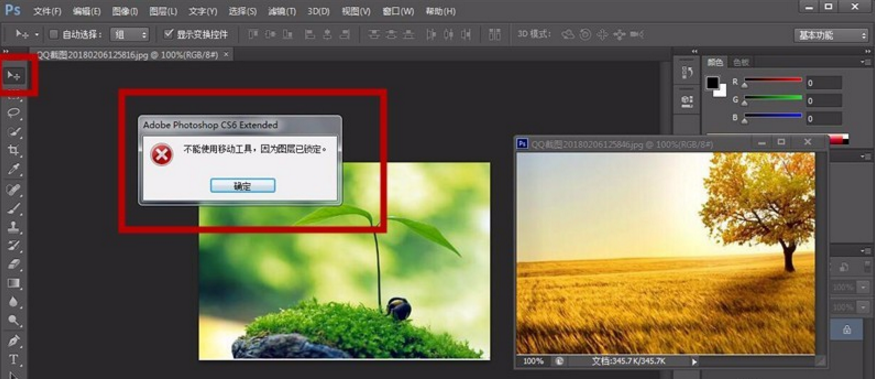Viewport: 875px width, 379px height.
Task: Click the 3D rotate mode icon
Action: click(568, 35)
